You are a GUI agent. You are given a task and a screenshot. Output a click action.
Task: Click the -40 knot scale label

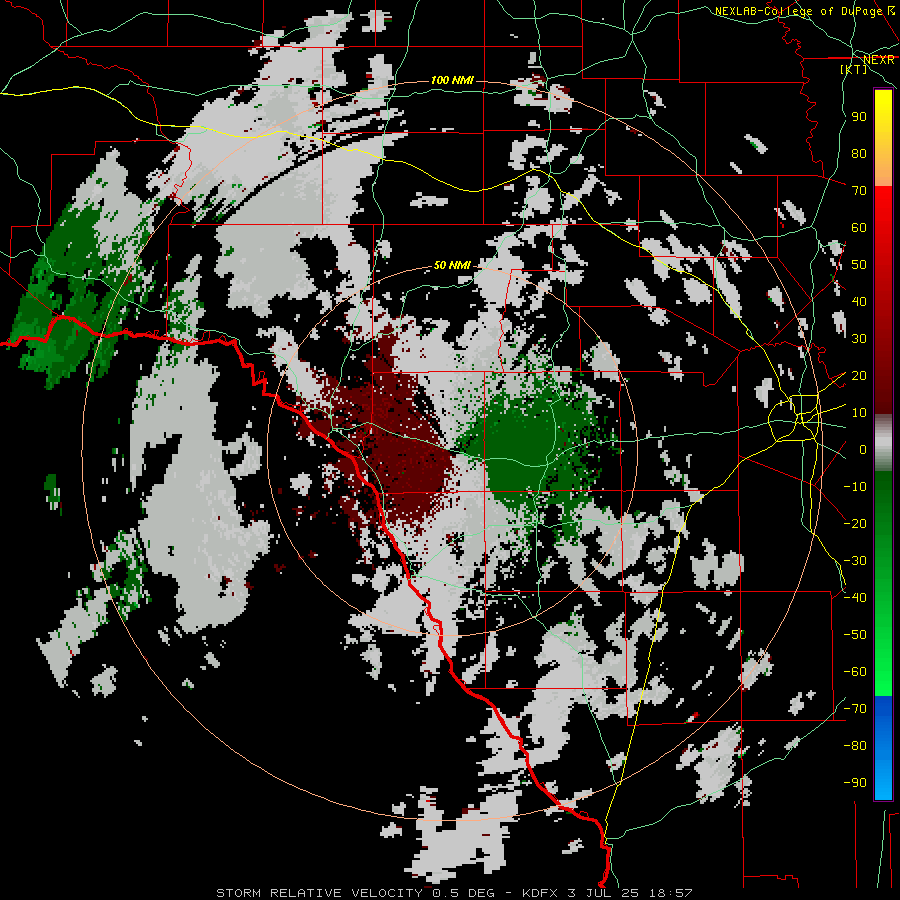point(855,598)
